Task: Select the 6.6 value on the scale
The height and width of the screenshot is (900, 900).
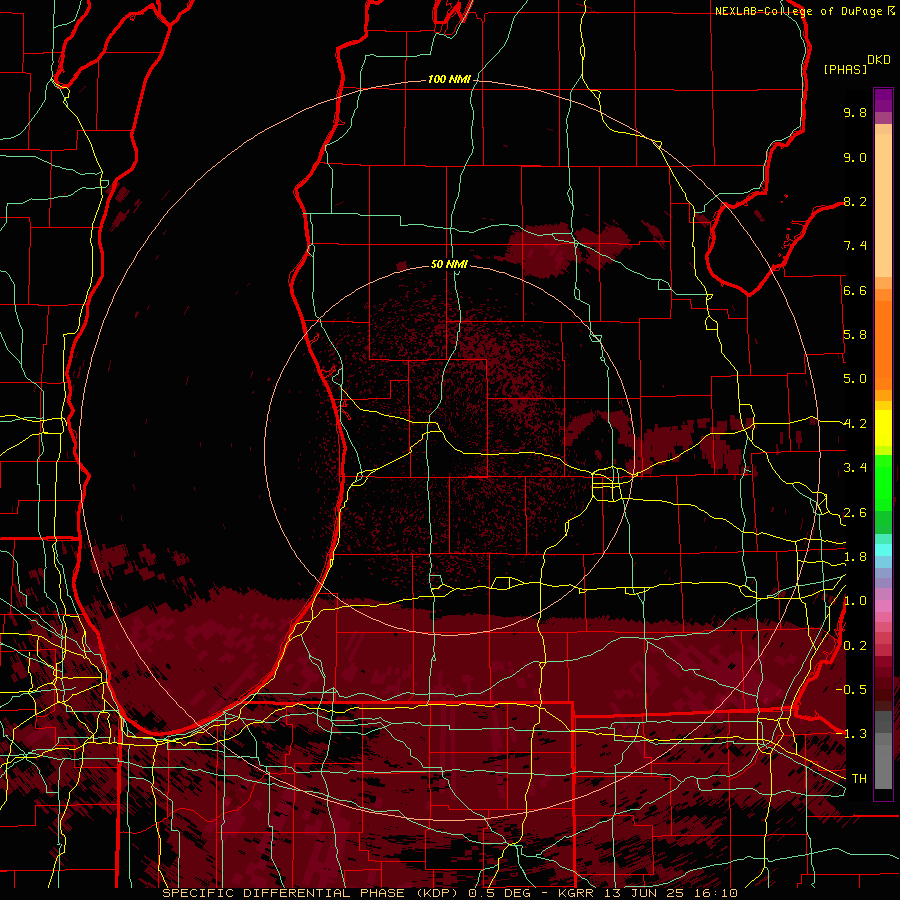Action: point(855,290)
